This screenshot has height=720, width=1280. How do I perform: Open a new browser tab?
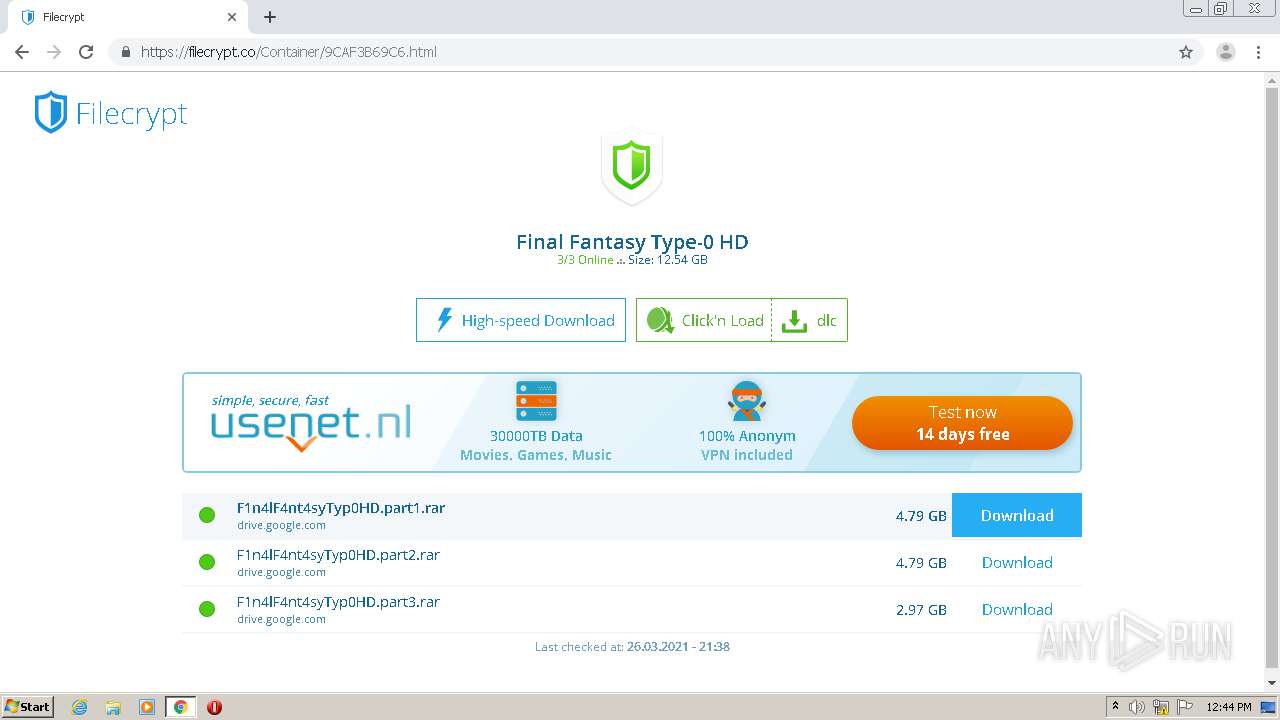pyautogui.click(x=270, y=17)
